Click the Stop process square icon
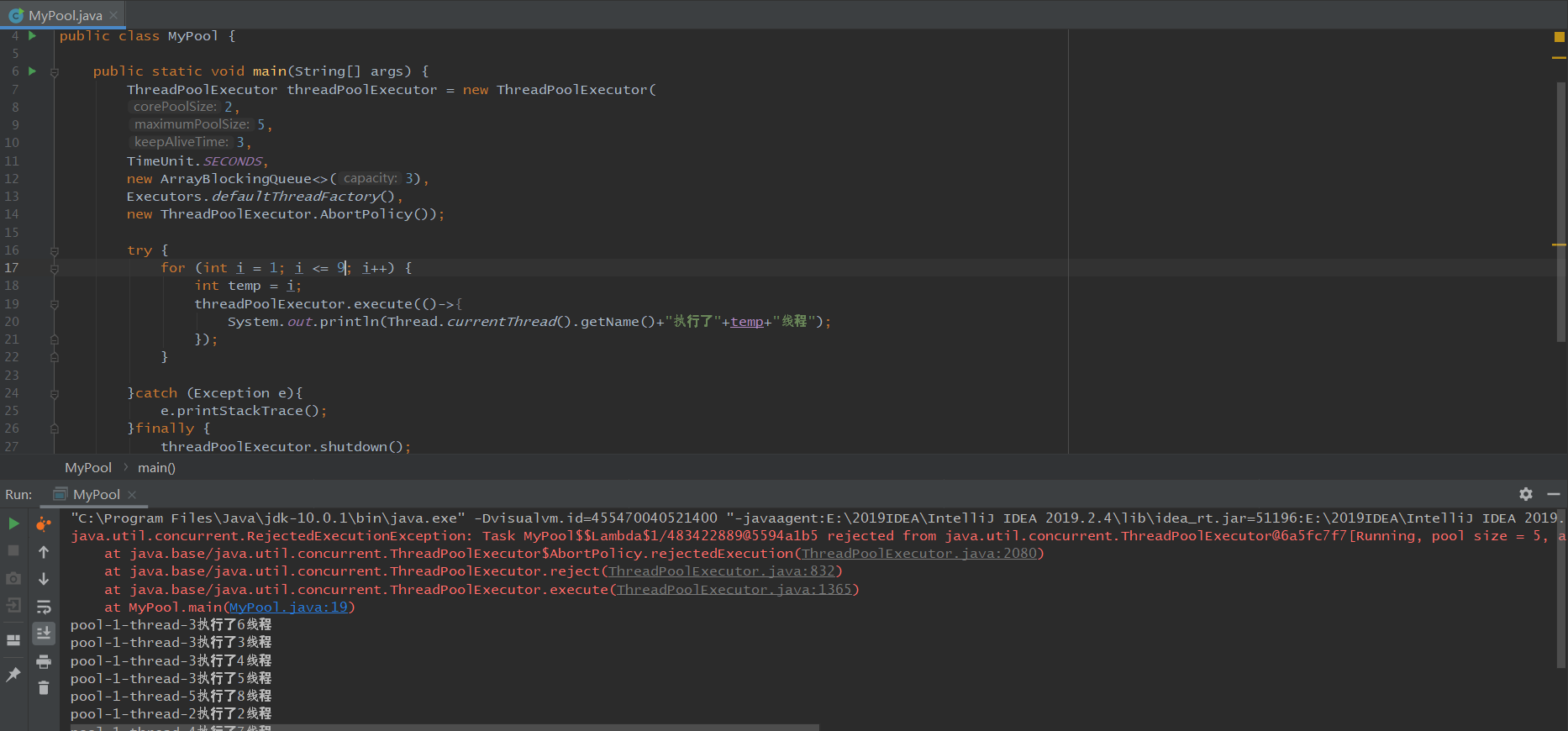Viewport: 1568px width, 731px height. click(x=13, y=550)
